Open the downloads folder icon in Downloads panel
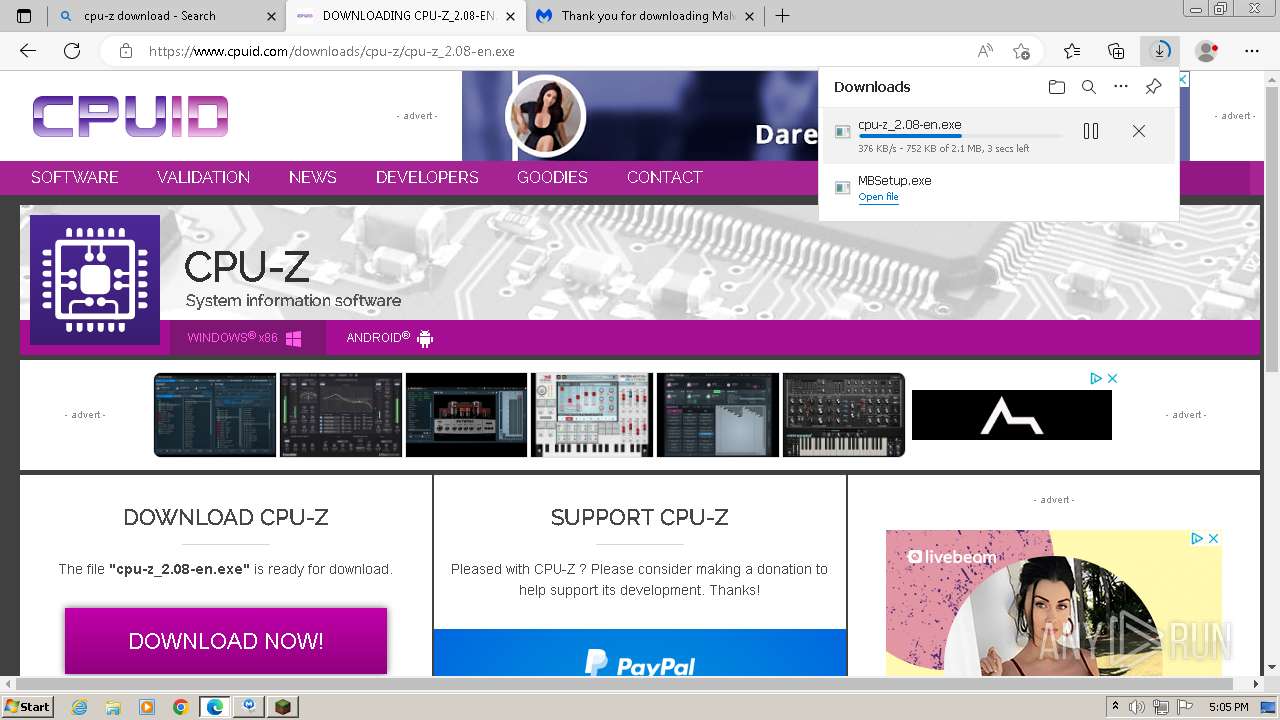Image resolution: width=1280 pixels, height=720 pixels. [1057, 87]
